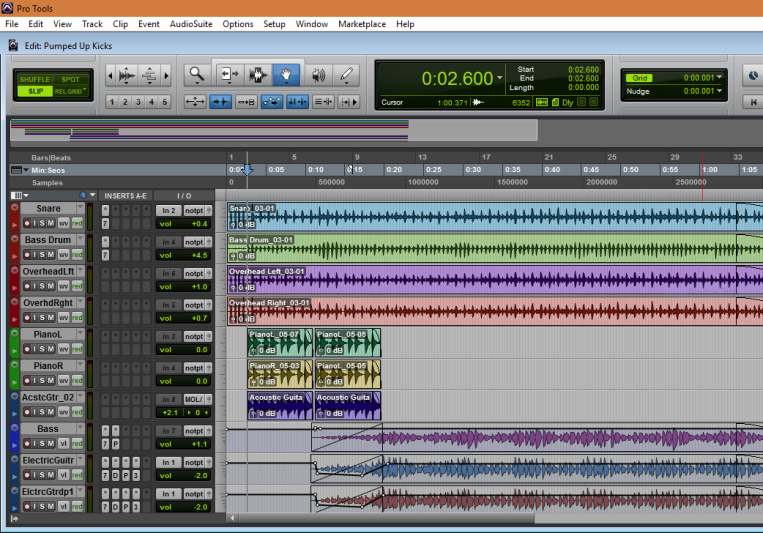The width and height of the screenshot is (763, 533).
Task: Click the track list view icon
Action: 17,195
